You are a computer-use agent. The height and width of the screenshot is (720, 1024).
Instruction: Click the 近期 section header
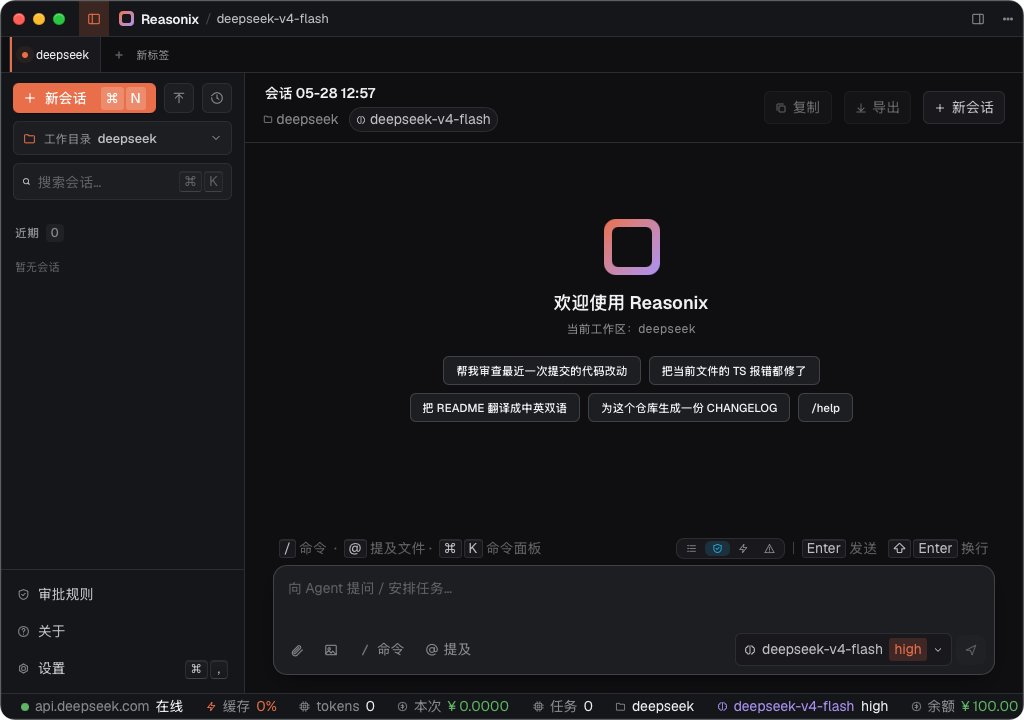point(39,233)
